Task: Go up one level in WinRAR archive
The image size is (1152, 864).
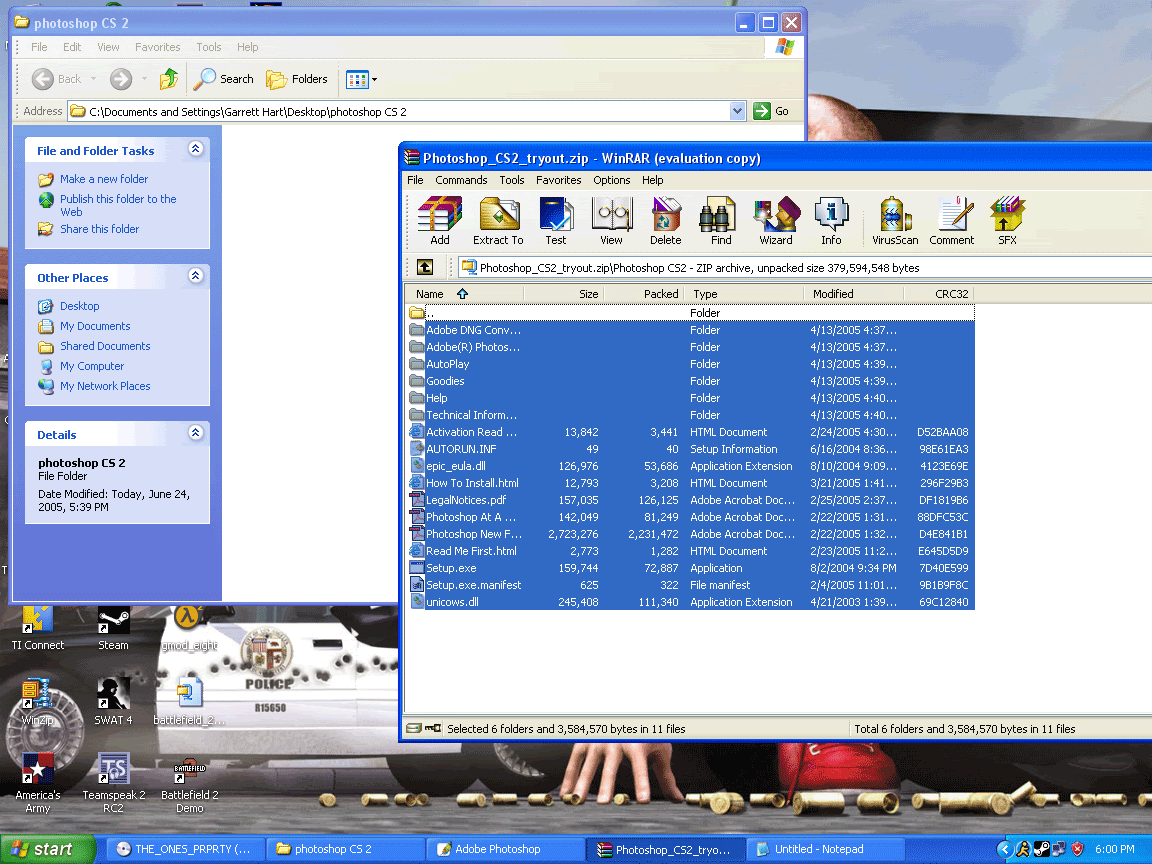Action: pos(425,267)
